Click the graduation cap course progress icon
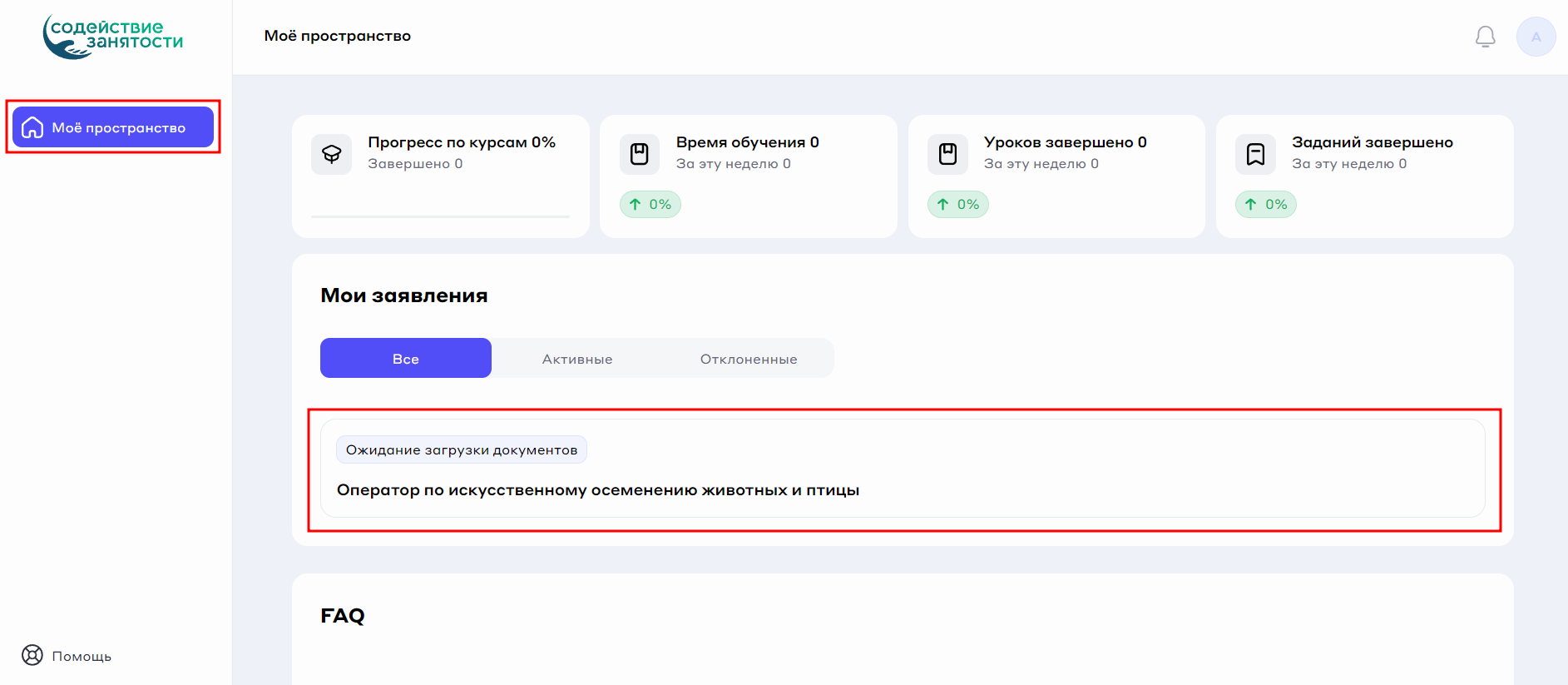This screenshot has width=1568, height=685. pyautogui.click(x=332, y=154)
